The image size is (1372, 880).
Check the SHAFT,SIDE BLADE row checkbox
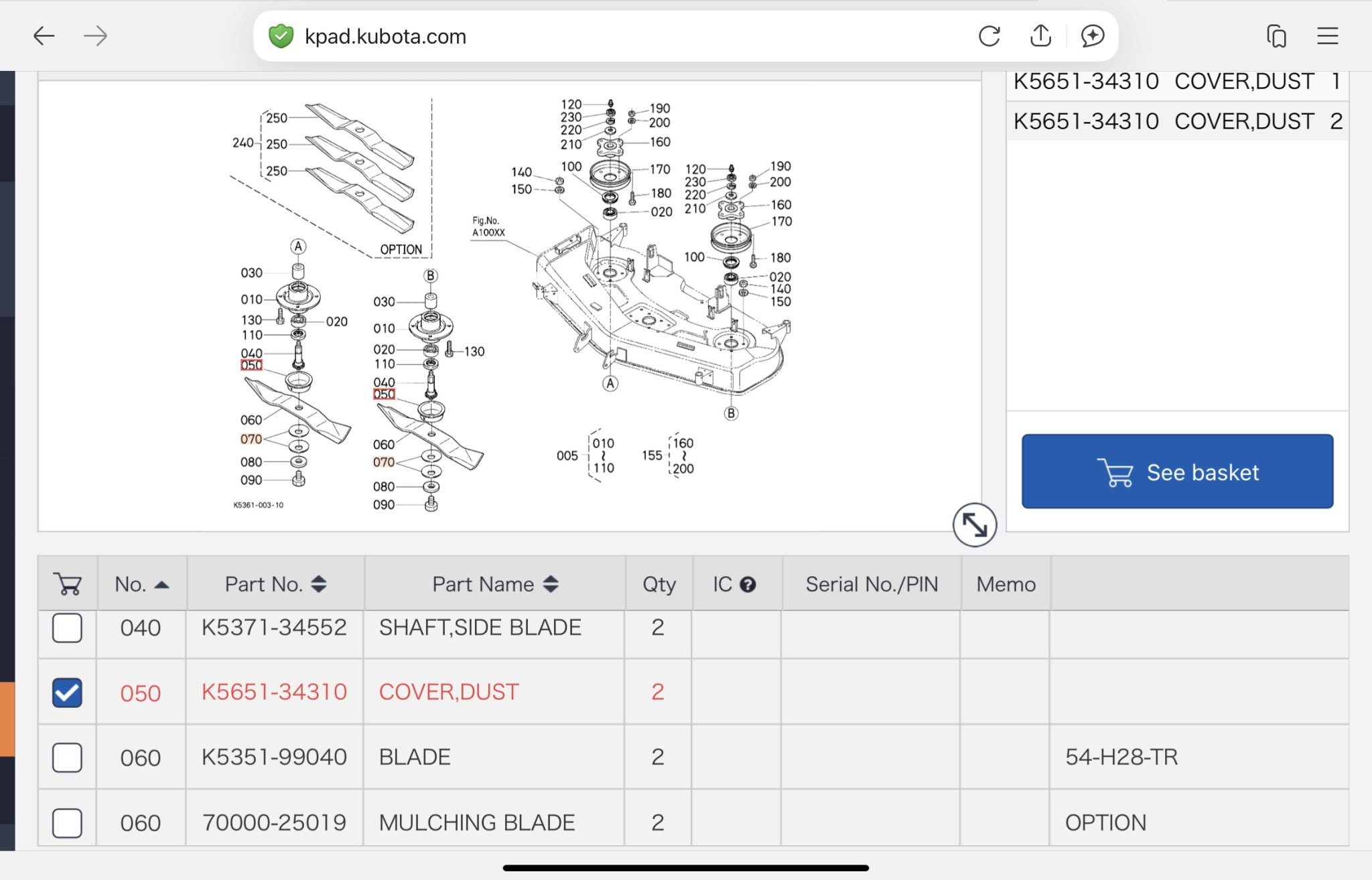(x=67, y=628)
